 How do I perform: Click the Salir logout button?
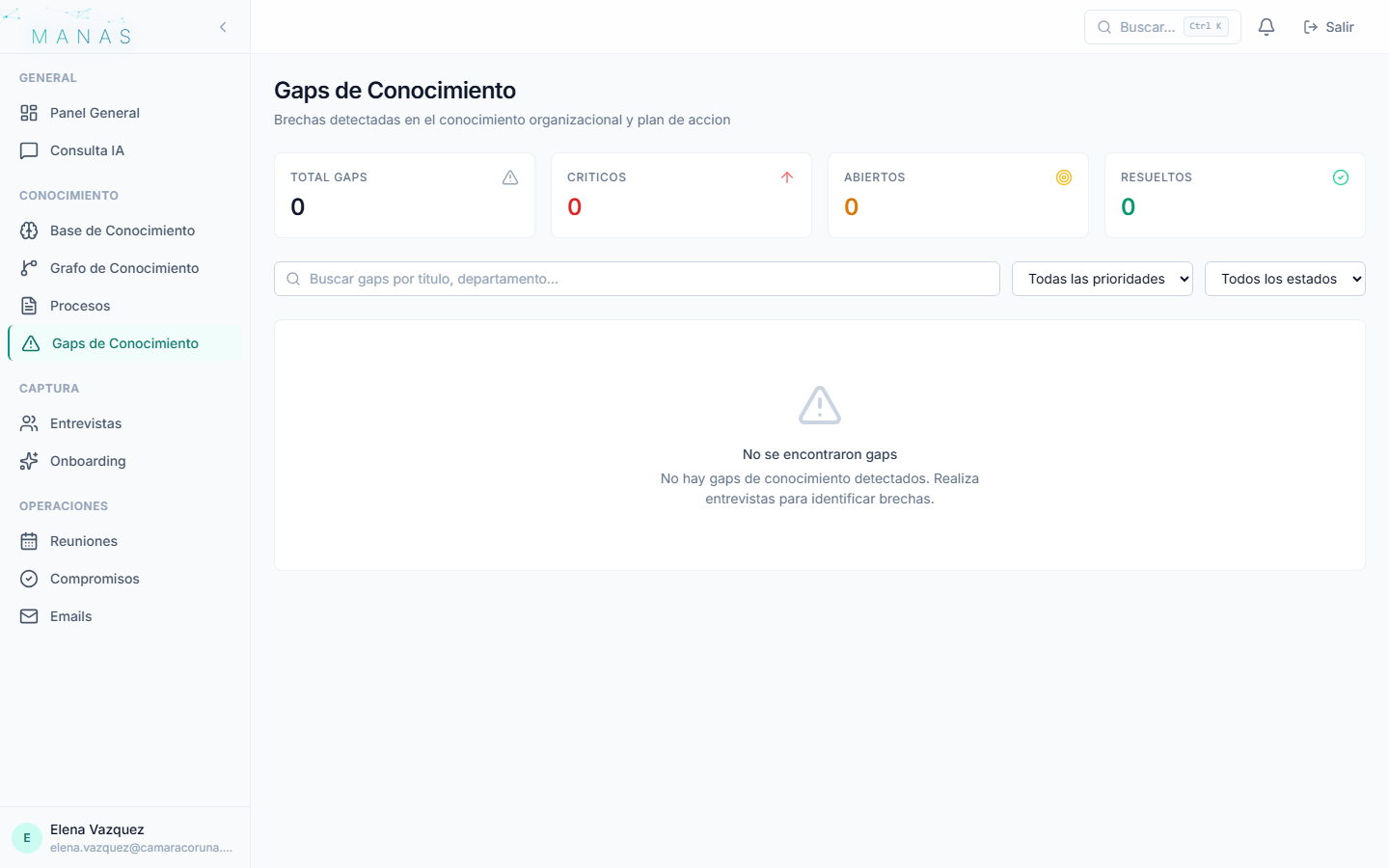click(x=1328, y=26)
